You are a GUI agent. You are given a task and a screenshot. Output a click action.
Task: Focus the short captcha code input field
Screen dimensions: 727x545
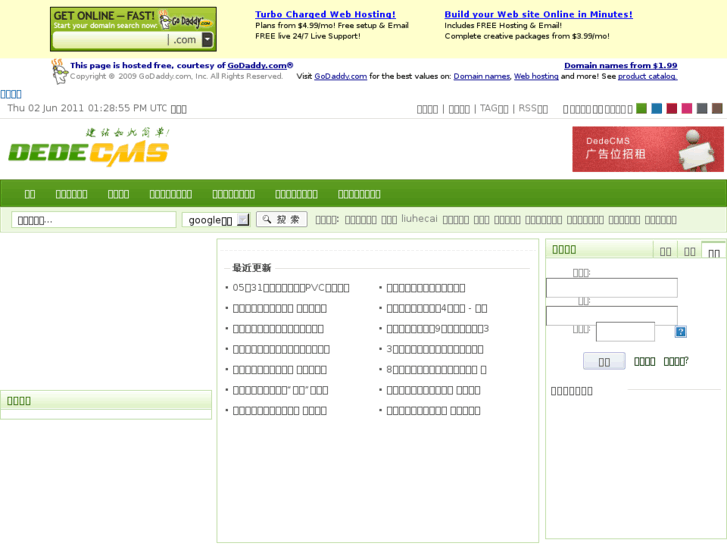(x=625, y=332)
